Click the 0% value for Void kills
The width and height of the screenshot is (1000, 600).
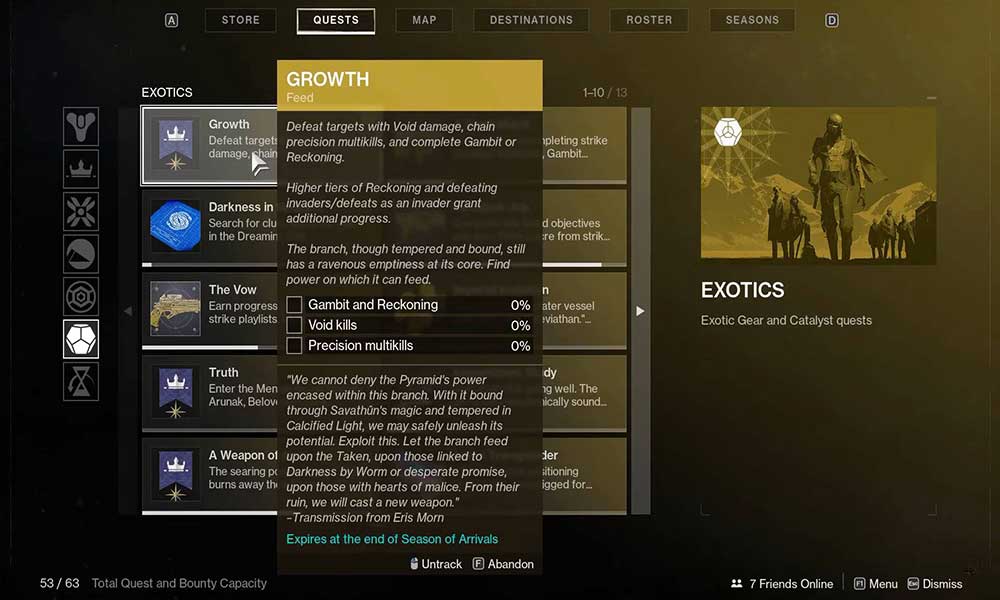pyautogui.click(x=520, y=325)
